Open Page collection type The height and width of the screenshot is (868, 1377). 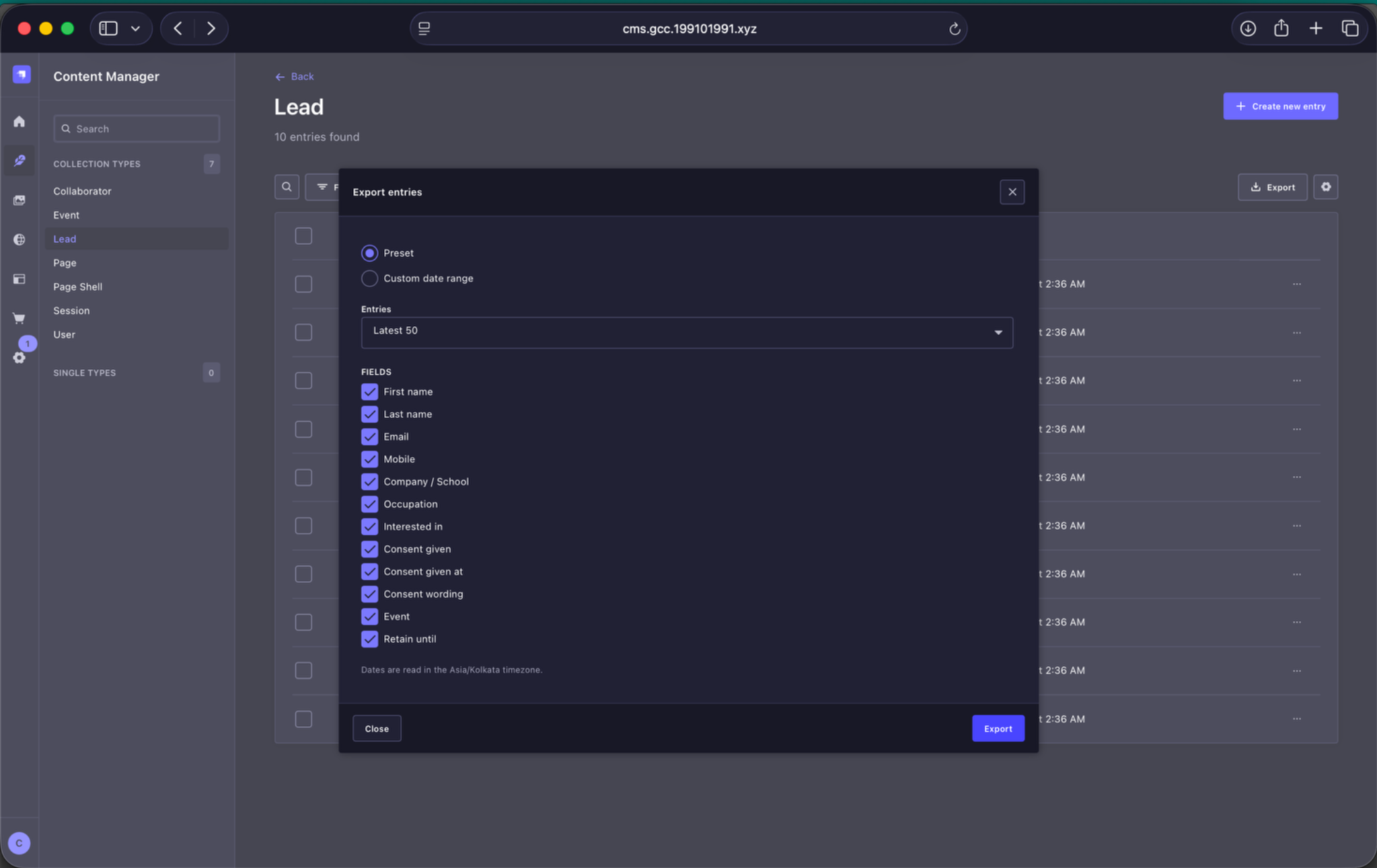tap(65, 263)
